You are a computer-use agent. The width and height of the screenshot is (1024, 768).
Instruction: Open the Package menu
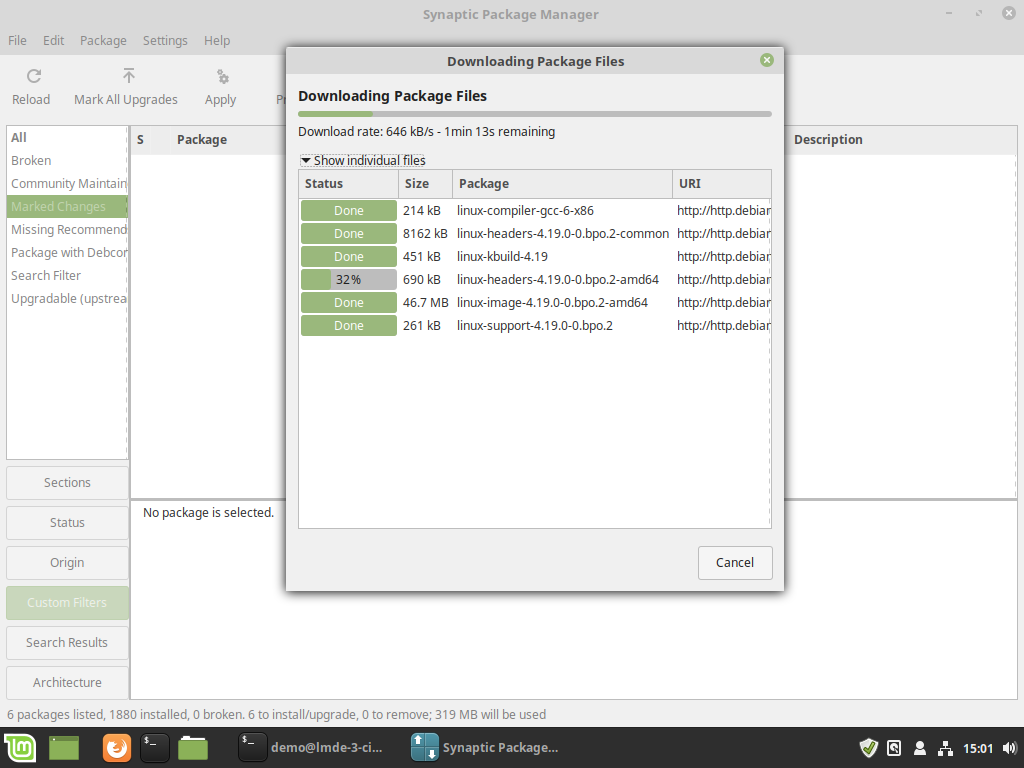tap(103, 40)
